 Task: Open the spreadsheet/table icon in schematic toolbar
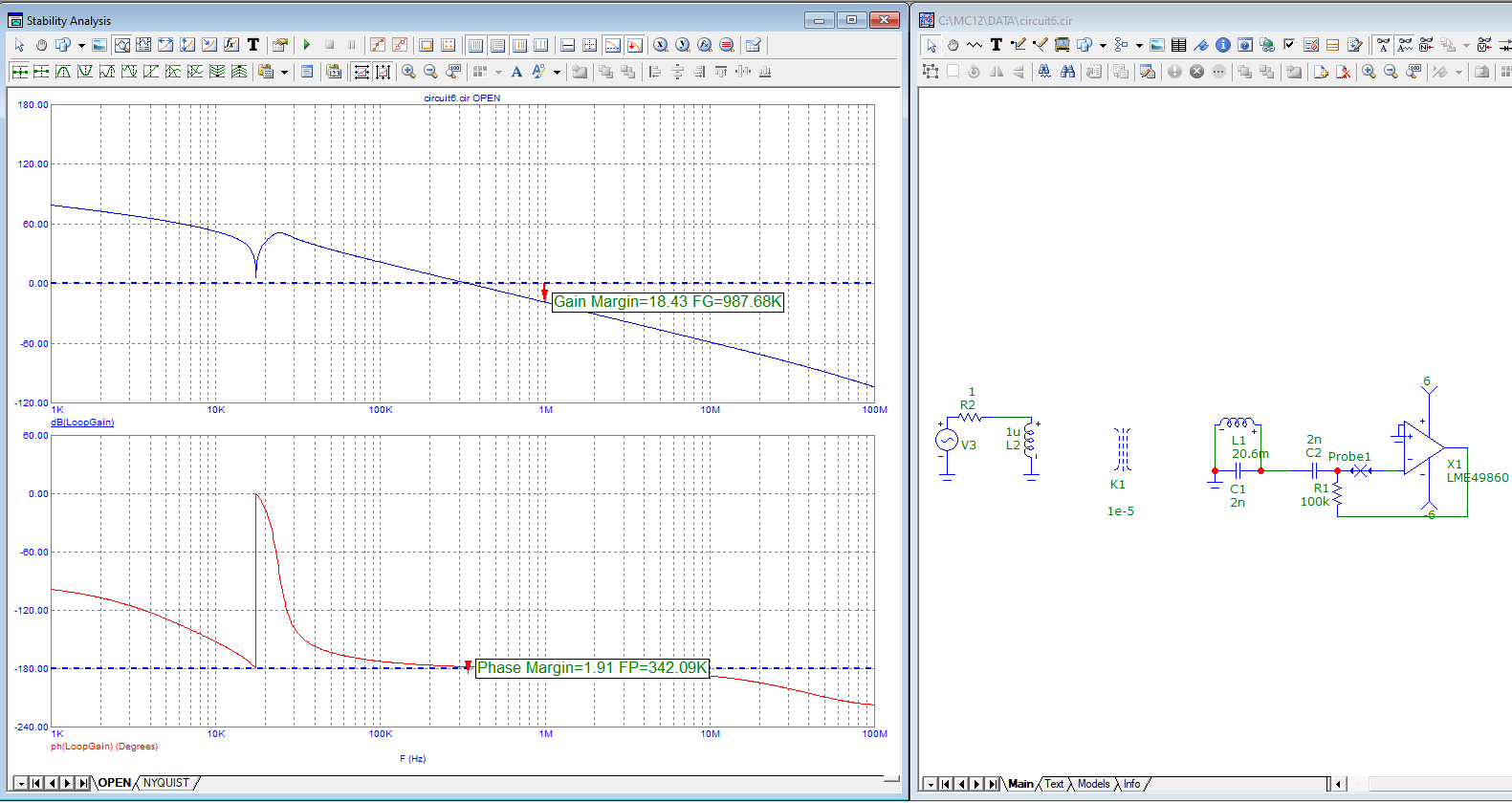point(1178,45)
